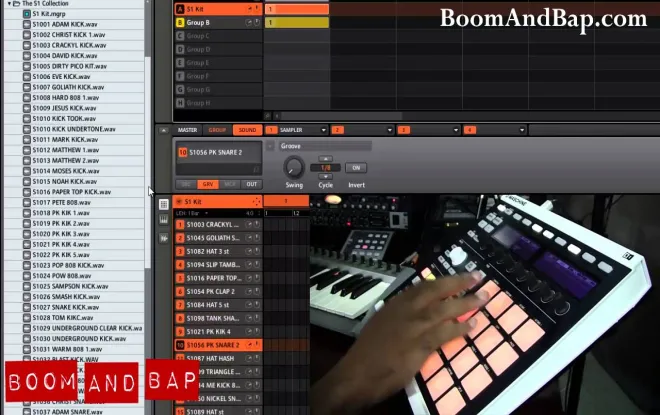
Task: Collapse the control area with the up arrow
Action: point(164,130)
